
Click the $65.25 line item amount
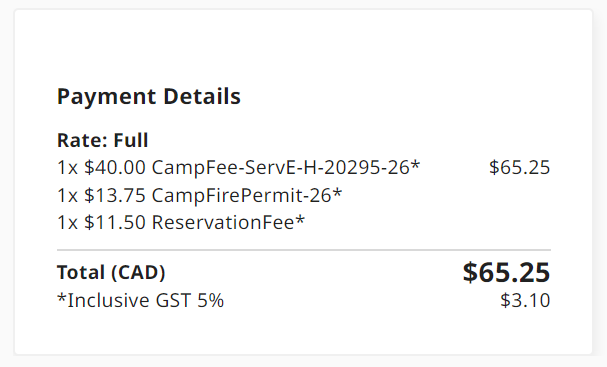[520, 168]
